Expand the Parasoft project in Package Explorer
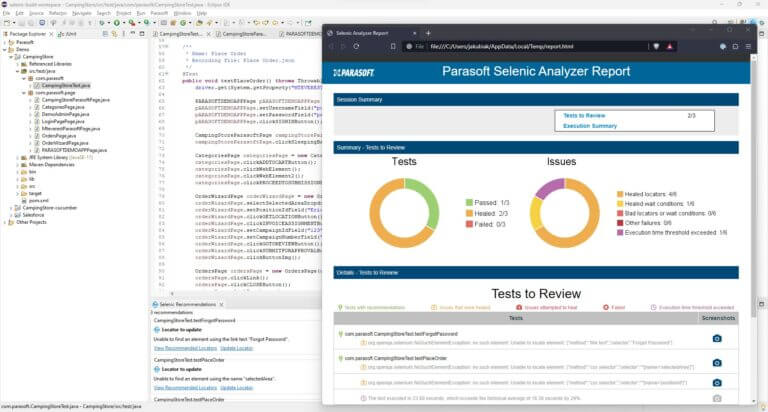768x412 pixels. 5,44
